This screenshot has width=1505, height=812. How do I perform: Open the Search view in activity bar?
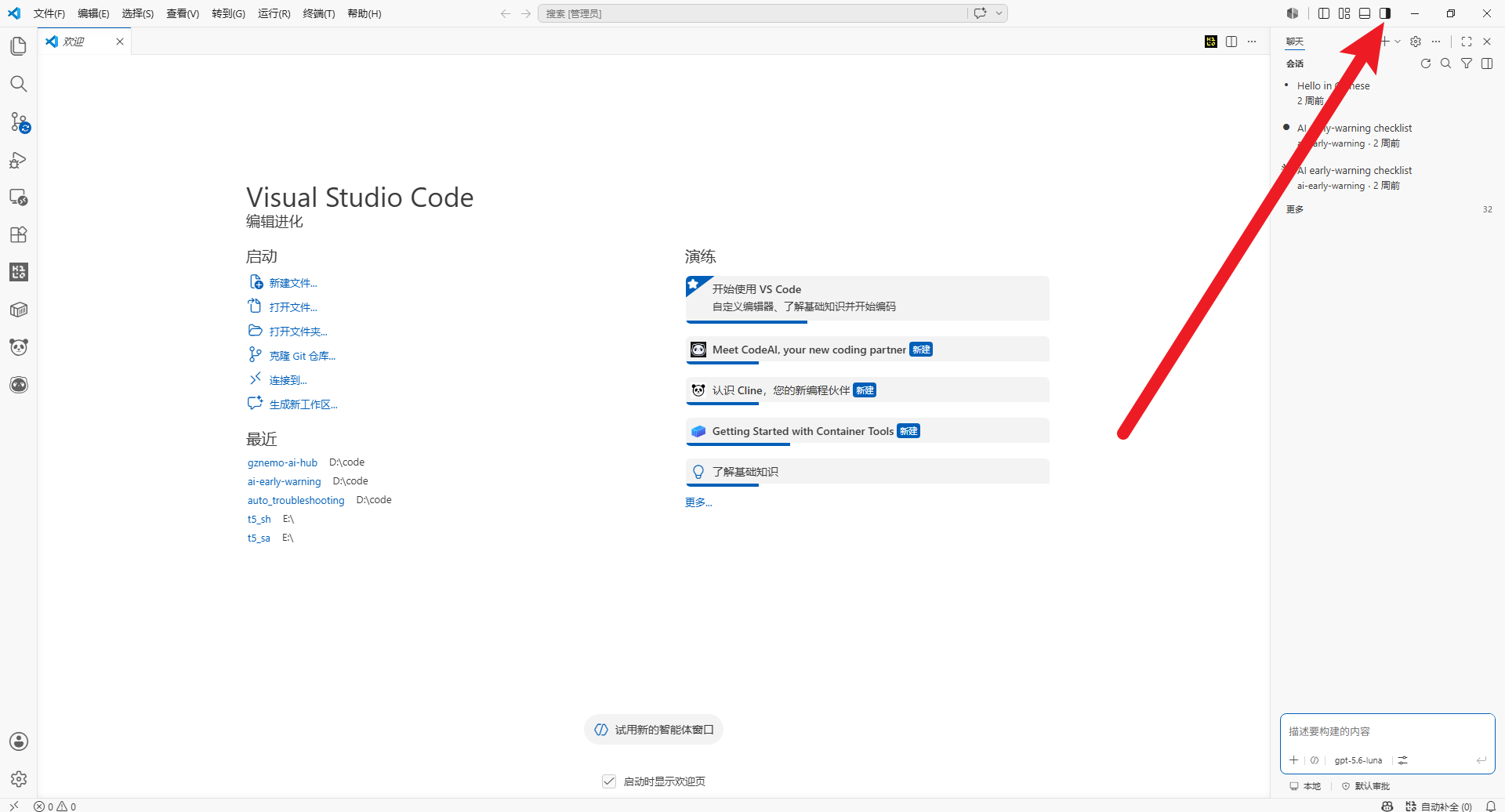coord(19,84)
